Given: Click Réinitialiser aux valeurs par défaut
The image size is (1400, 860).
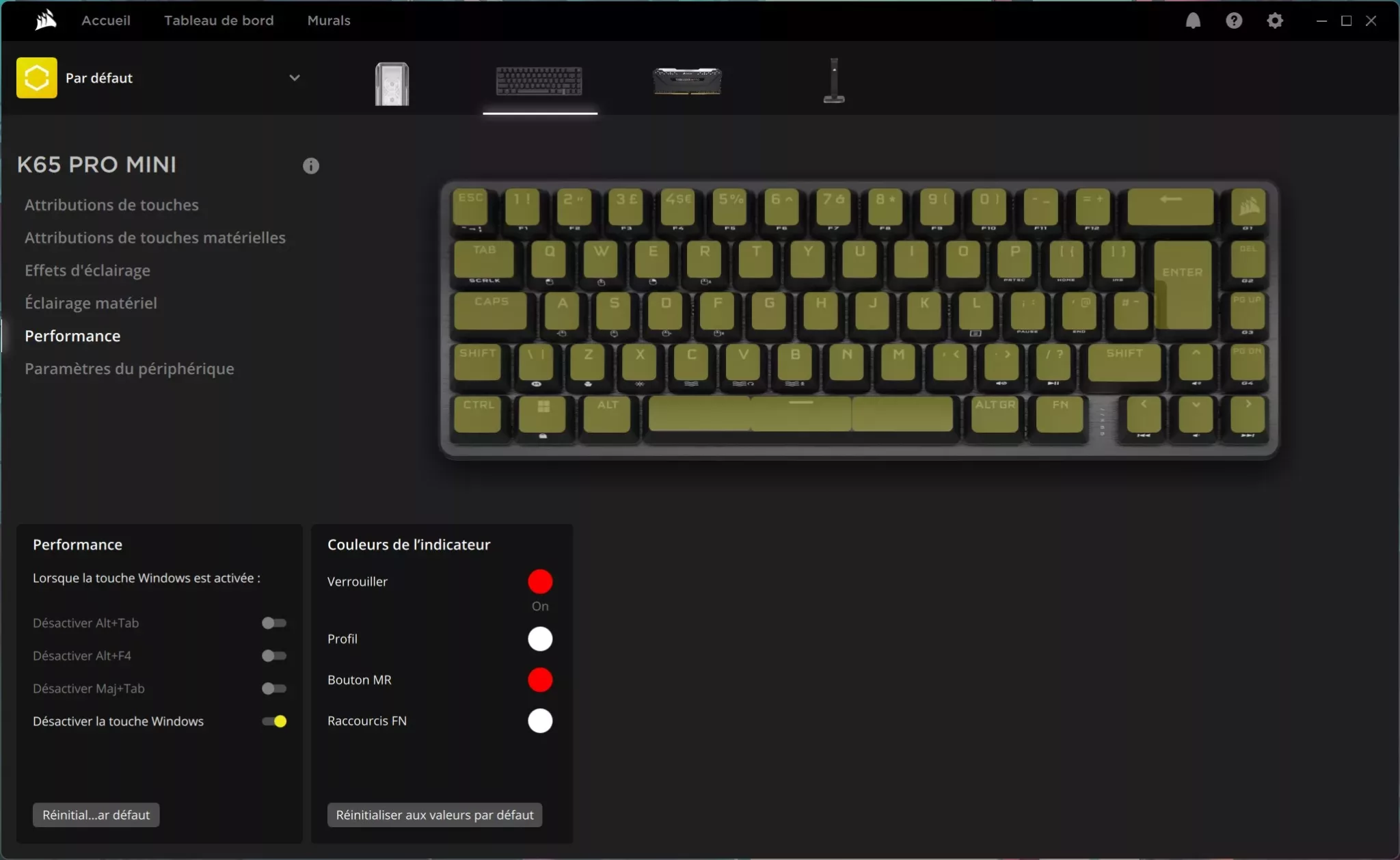Looking at the screenshot, I should [435, 815].
